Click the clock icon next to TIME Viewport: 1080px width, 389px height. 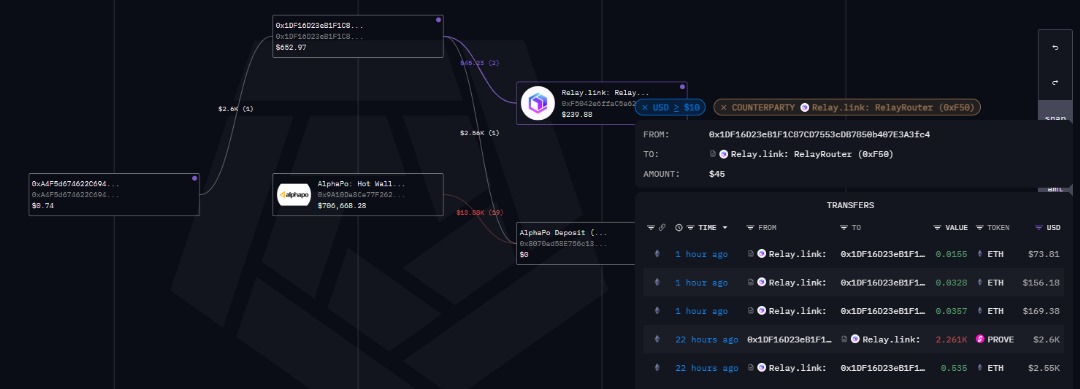[679, 227]
